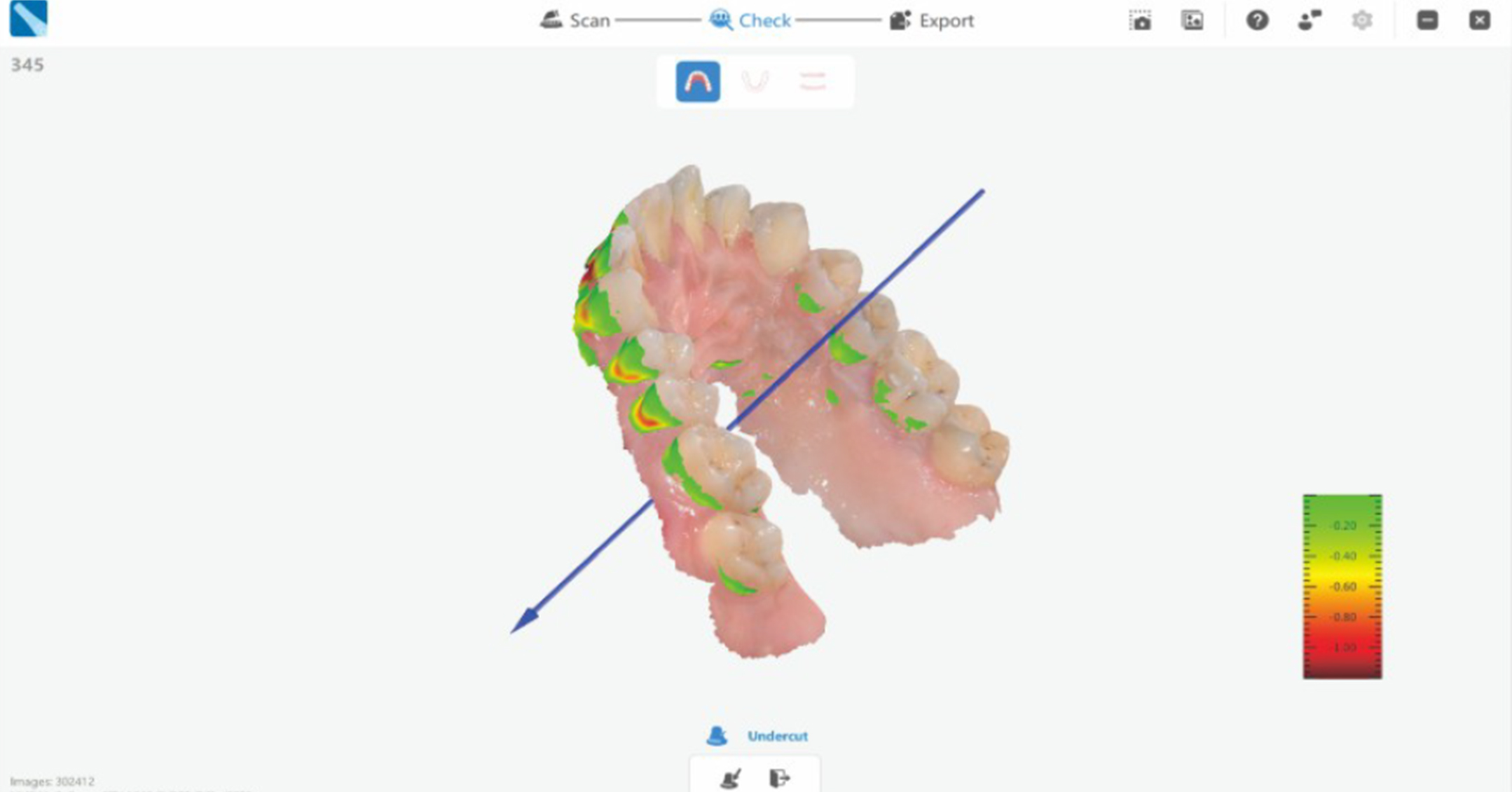This screenshot has width=1512, height=792.
Task: Open the settings gear icon
Action: [1361, 20]
